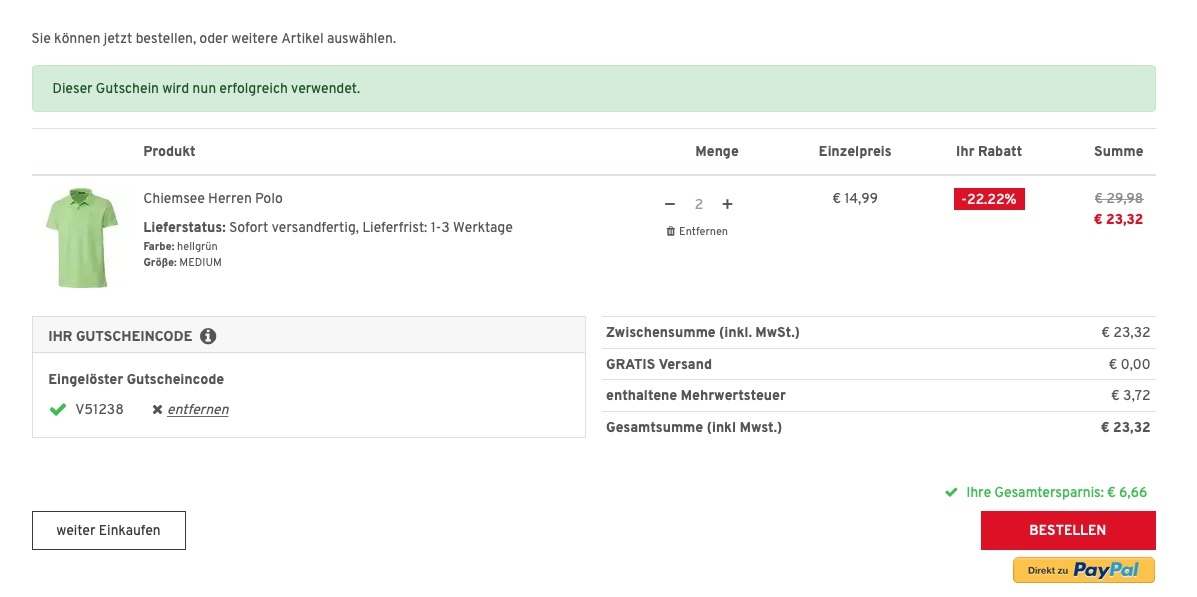1197x597 pixels.
Task: Click the X icon beside voucher entfernen
Action: [x=157, y=410]
